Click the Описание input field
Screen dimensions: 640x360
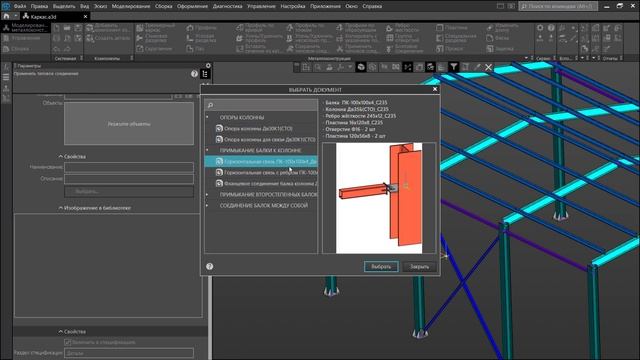pyautogui.click(x=129, y=178)
